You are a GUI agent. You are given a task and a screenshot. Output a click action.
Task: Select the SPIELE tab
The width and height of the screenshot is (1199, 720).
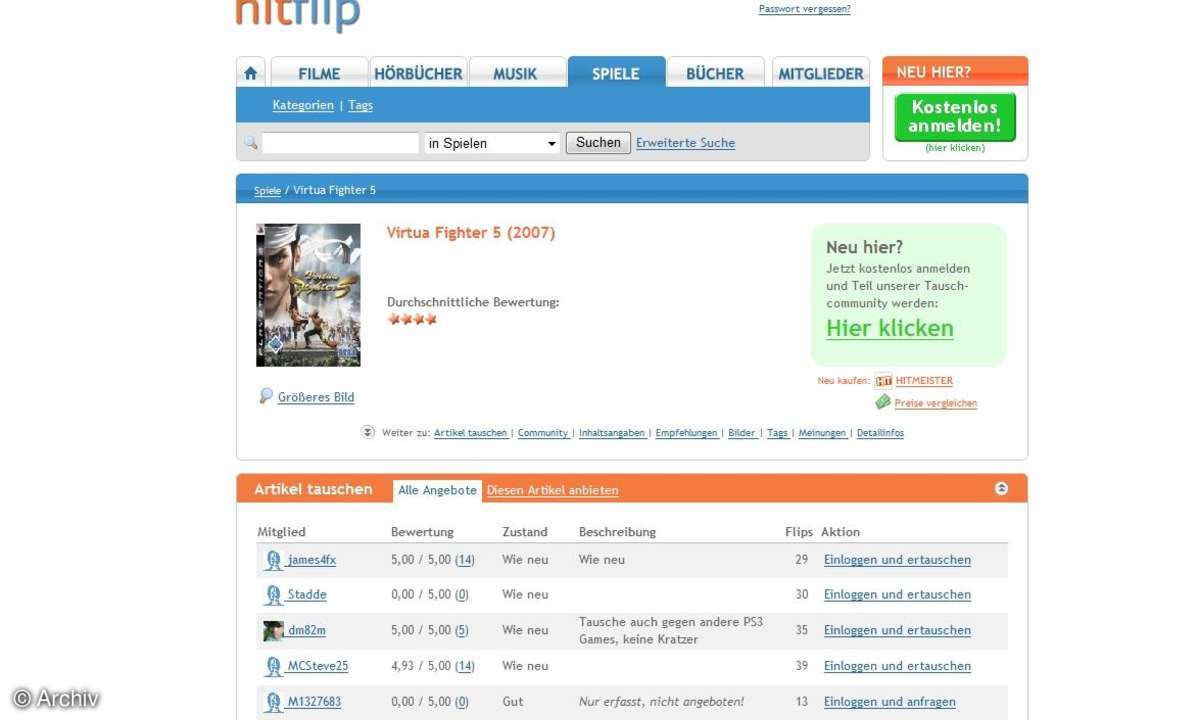(x=616, y=73)
